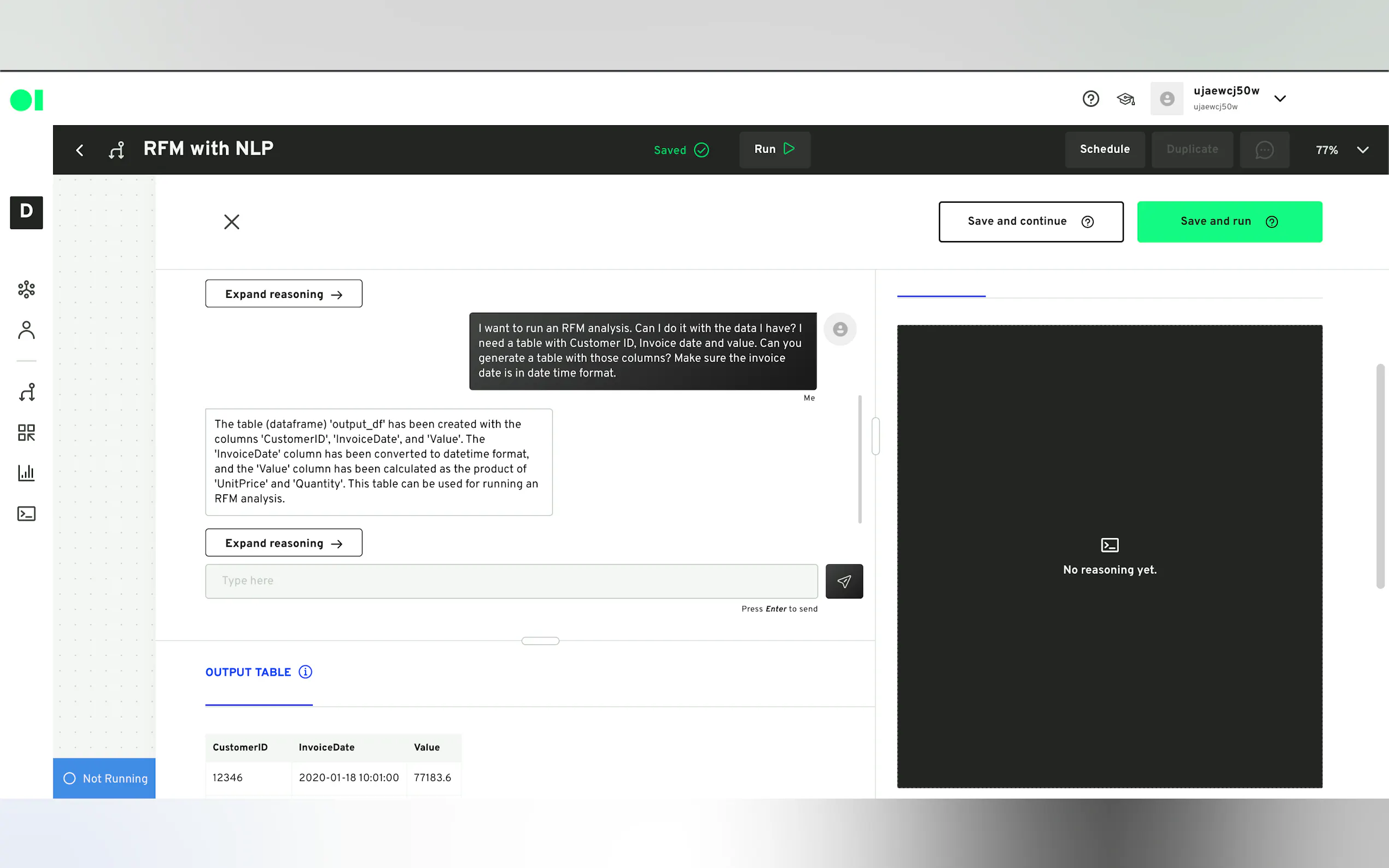Click the send message paper plane
Image resolution: width=1389 pixels, height=868 pixels.
[x=843, y=581]
